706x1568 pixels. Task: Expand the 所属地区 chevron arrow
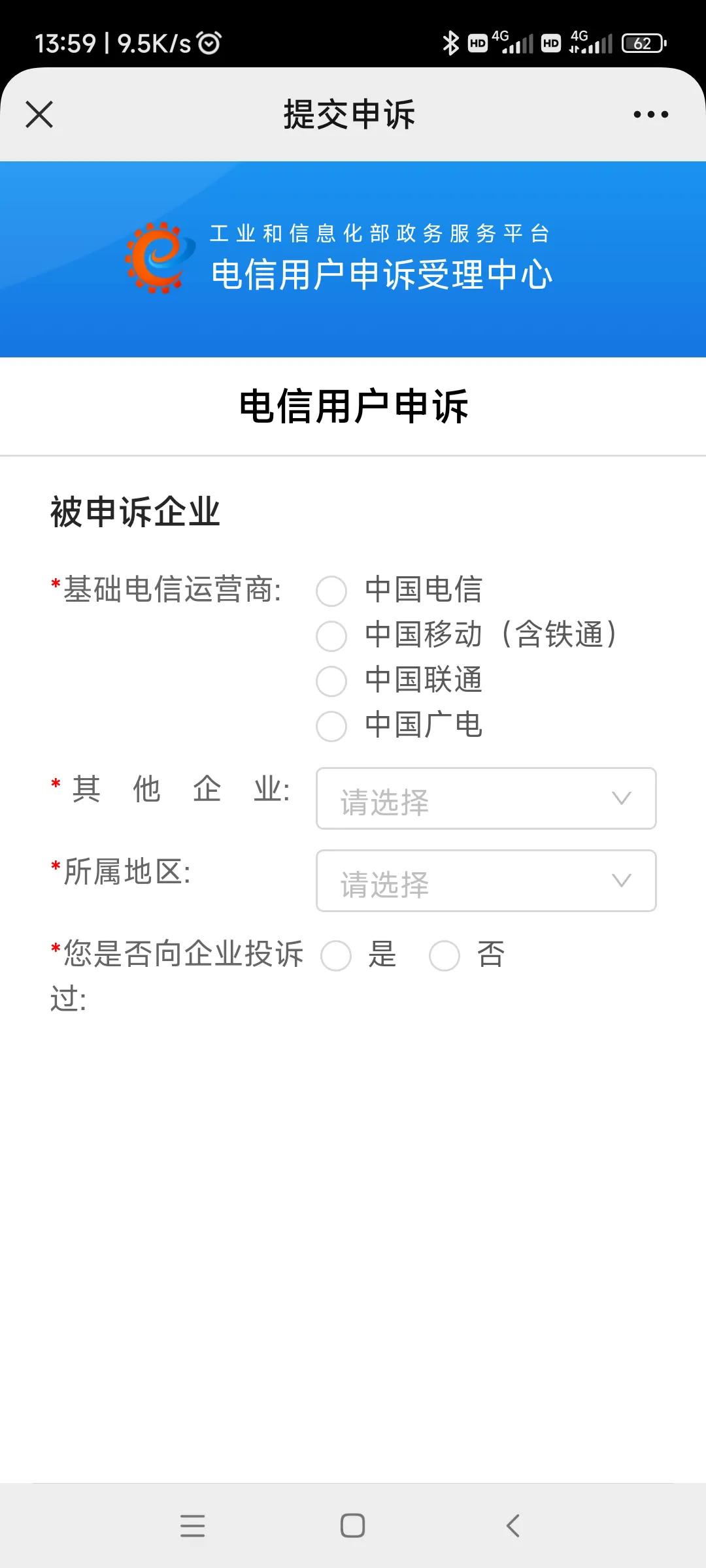coord(620,881)
